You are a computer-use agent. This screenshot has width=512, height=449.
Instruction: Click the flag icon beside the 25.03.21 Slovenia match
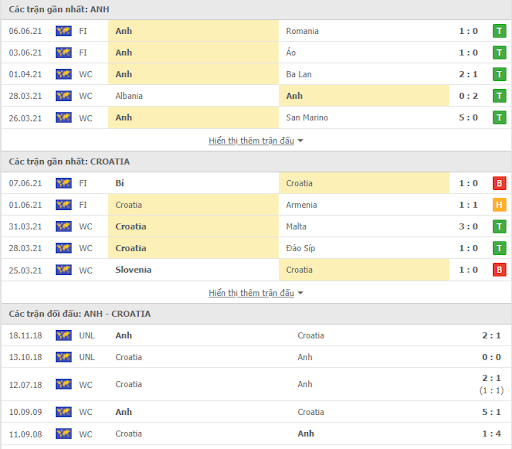64,270
